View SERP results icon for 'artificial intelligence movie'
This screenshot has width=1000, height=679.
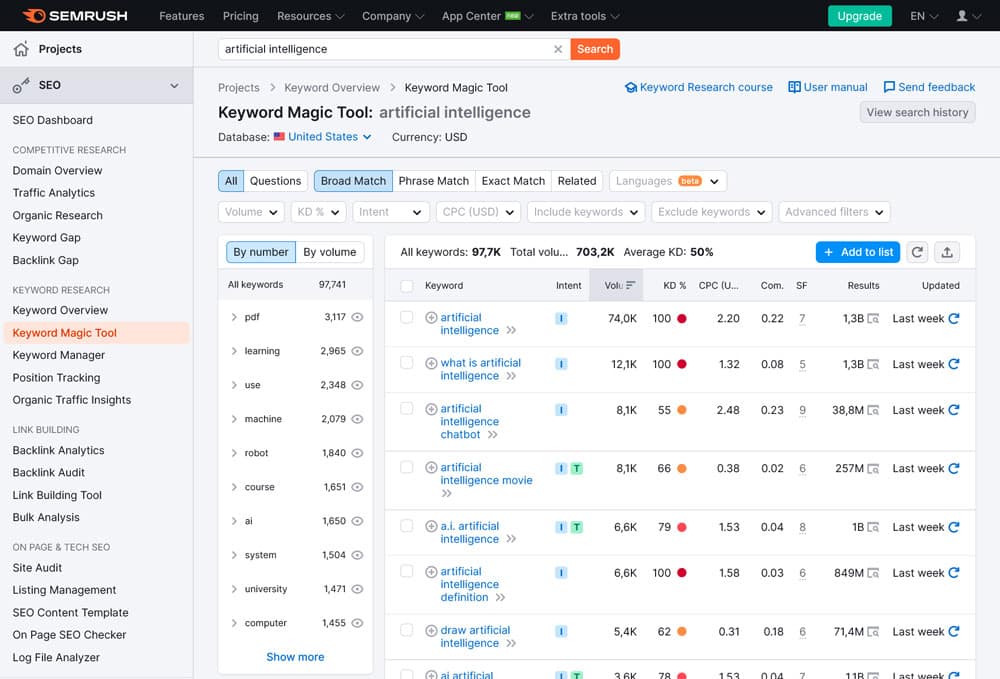873,468
